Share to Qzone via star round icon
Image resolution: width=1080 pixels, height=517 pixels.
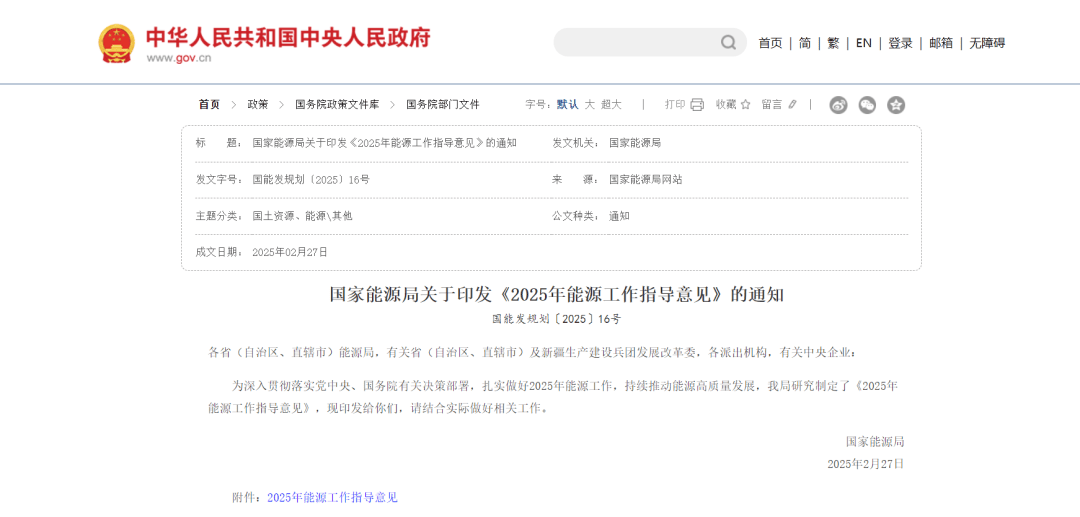(x=896, y=105)
